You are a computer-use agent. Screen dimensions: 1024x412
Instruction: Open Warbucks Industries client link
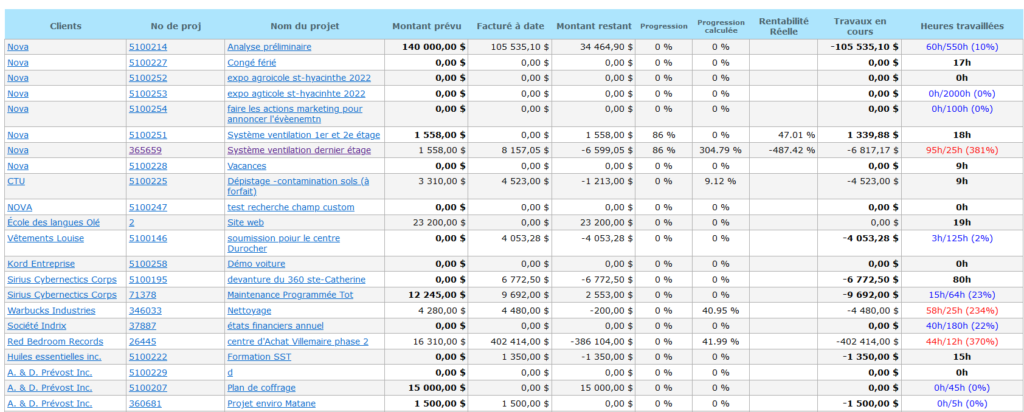point(51,310)
